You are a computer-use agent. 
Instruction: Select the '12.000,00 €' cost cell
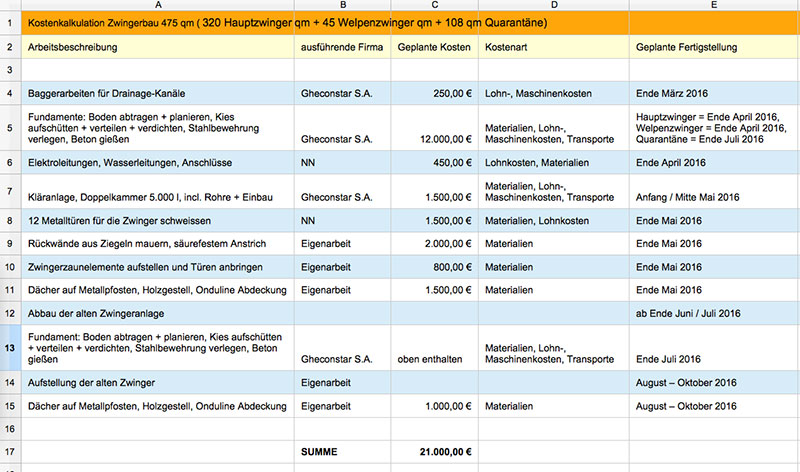(x=435, y=128)
